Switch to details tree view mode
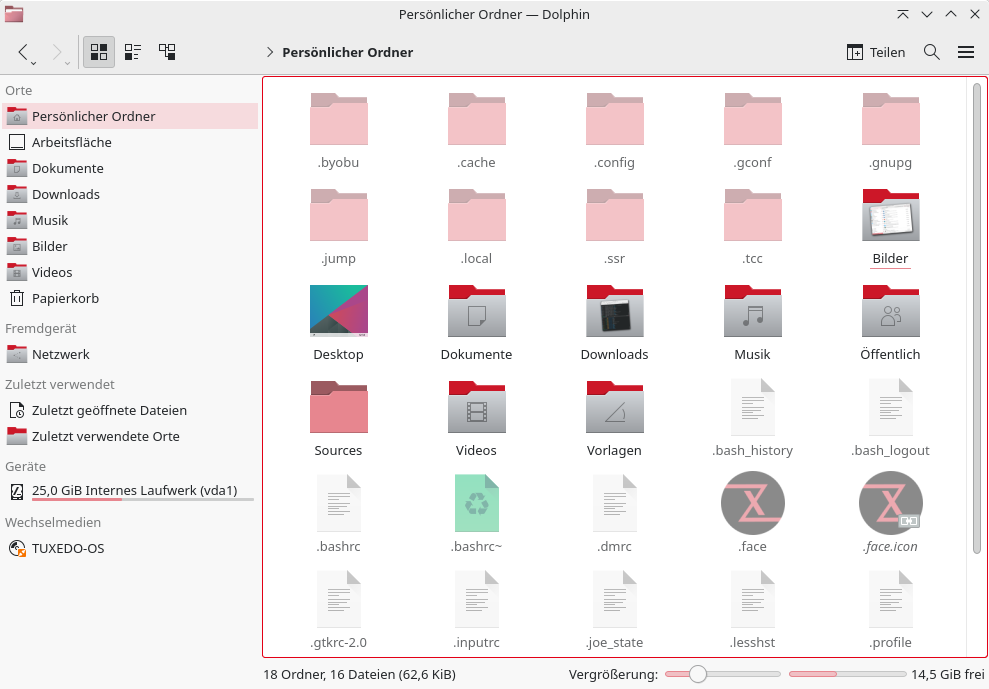989x689 pixels. click(167, 52)
